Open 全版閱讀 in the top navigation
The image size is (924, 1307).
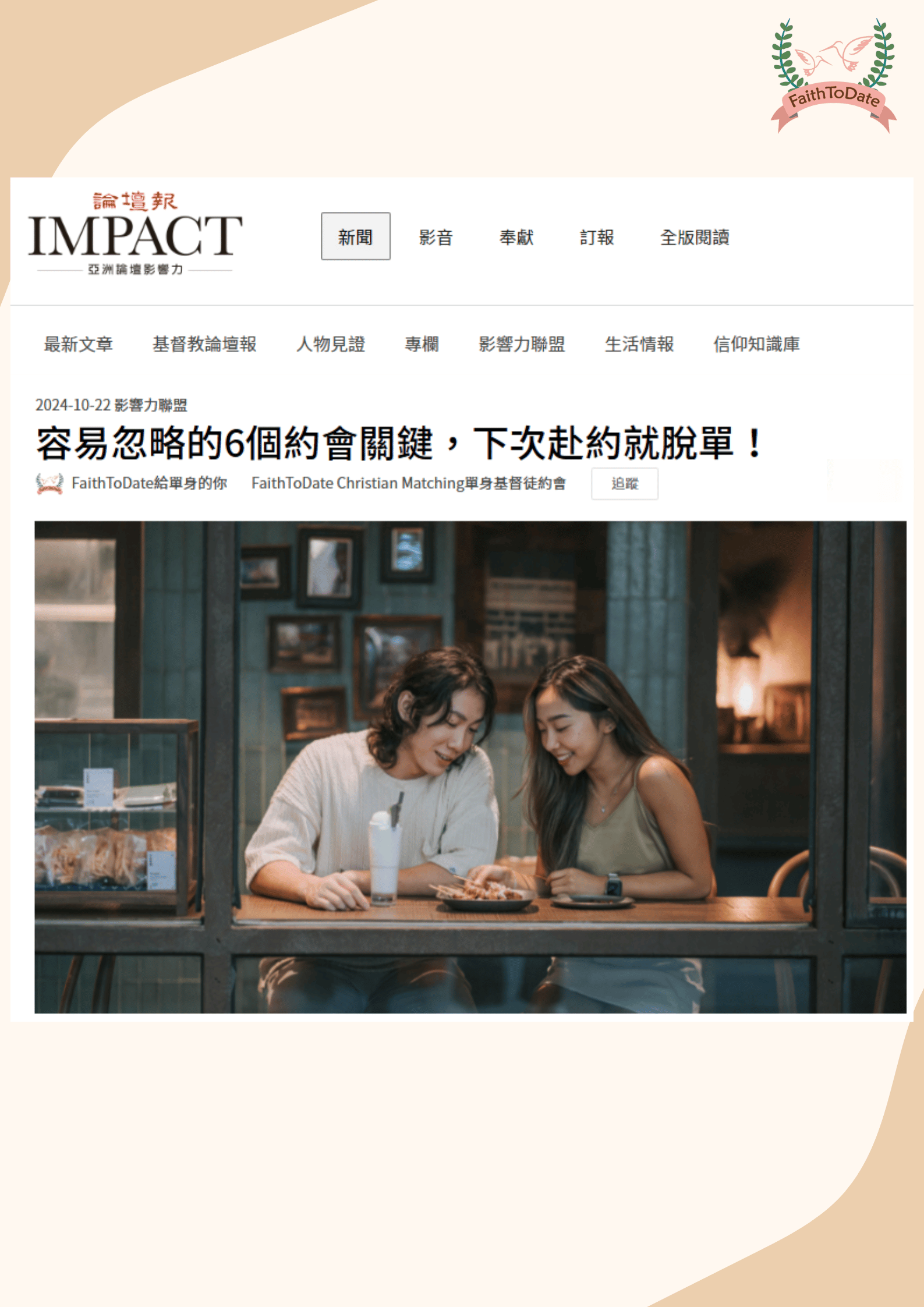(x=695, y=238)
